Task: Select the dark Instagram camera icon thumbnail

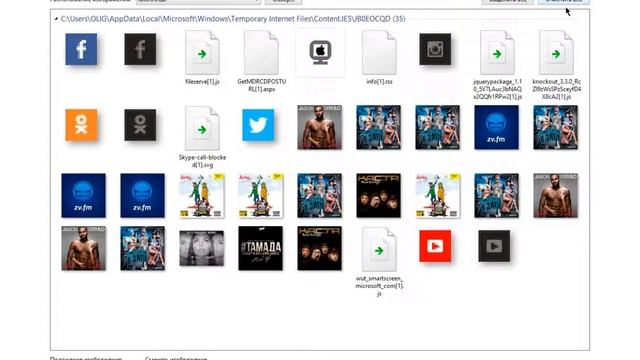Action: point(435,49)
